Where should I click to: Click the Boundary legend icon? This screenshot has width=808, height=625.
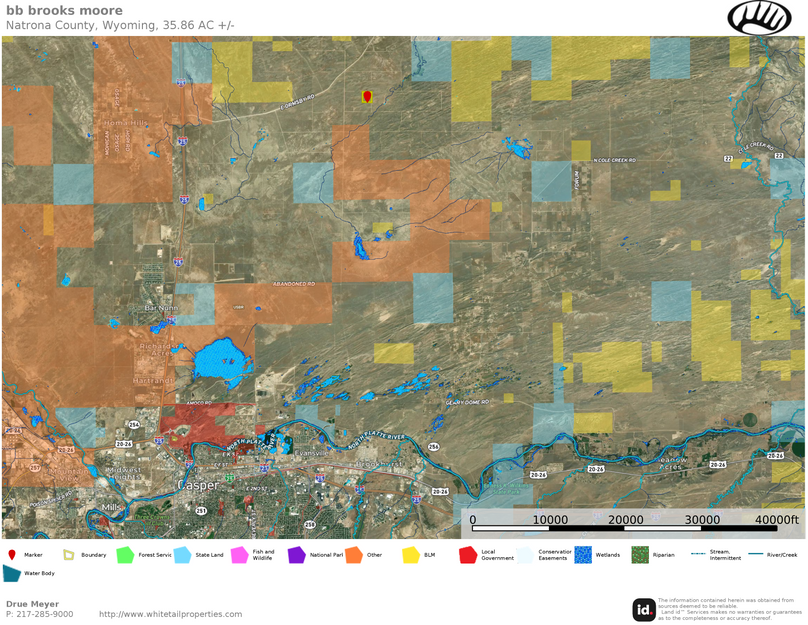[69, 554]
